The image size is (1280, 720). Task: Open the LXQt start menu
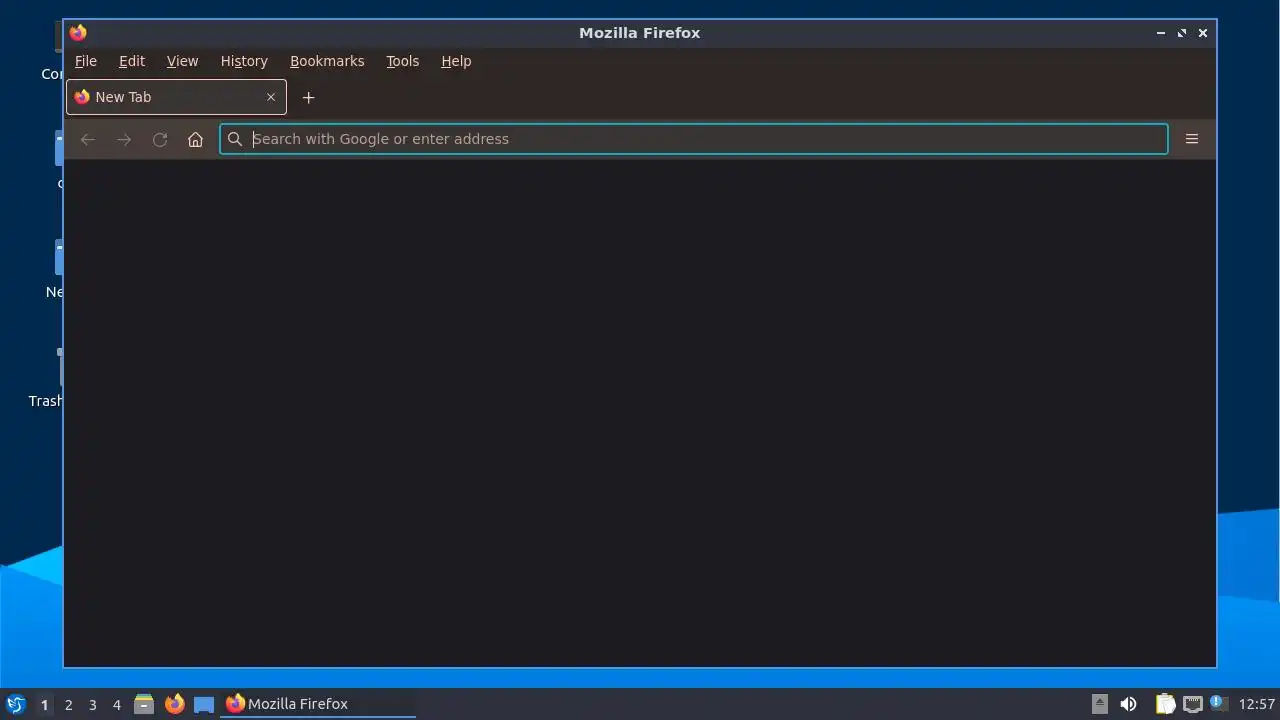click(16, 704)
